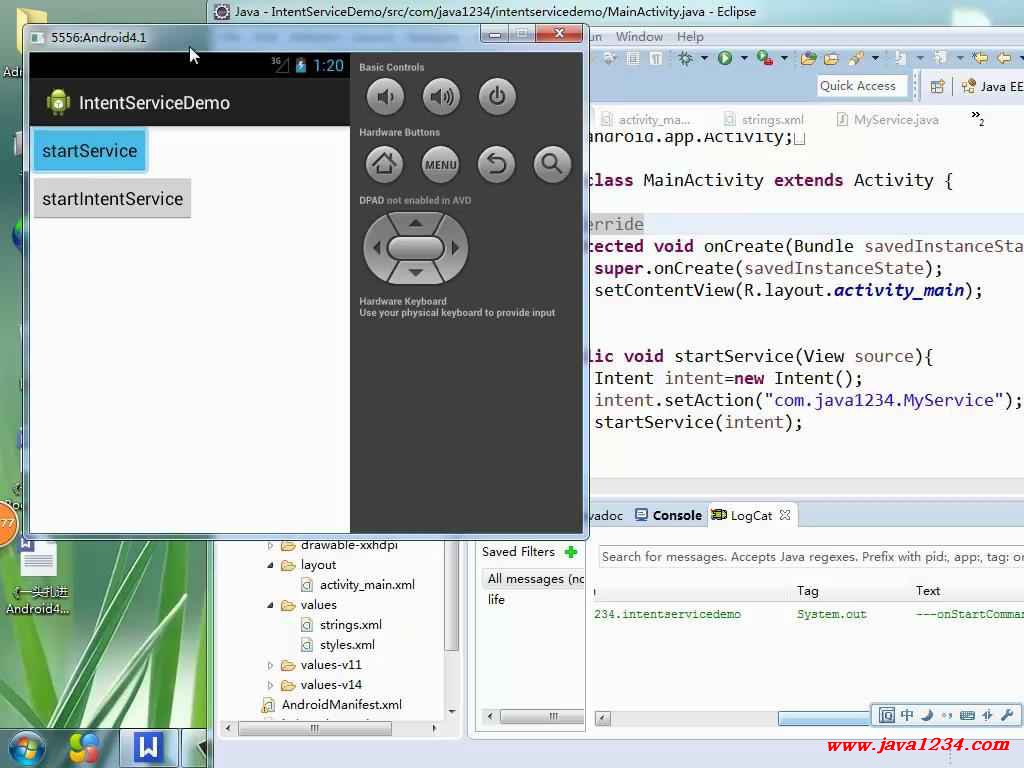Select activity_main.xml in the project tree
Screen dimensions: 1024x768
(x=367, y=585)
